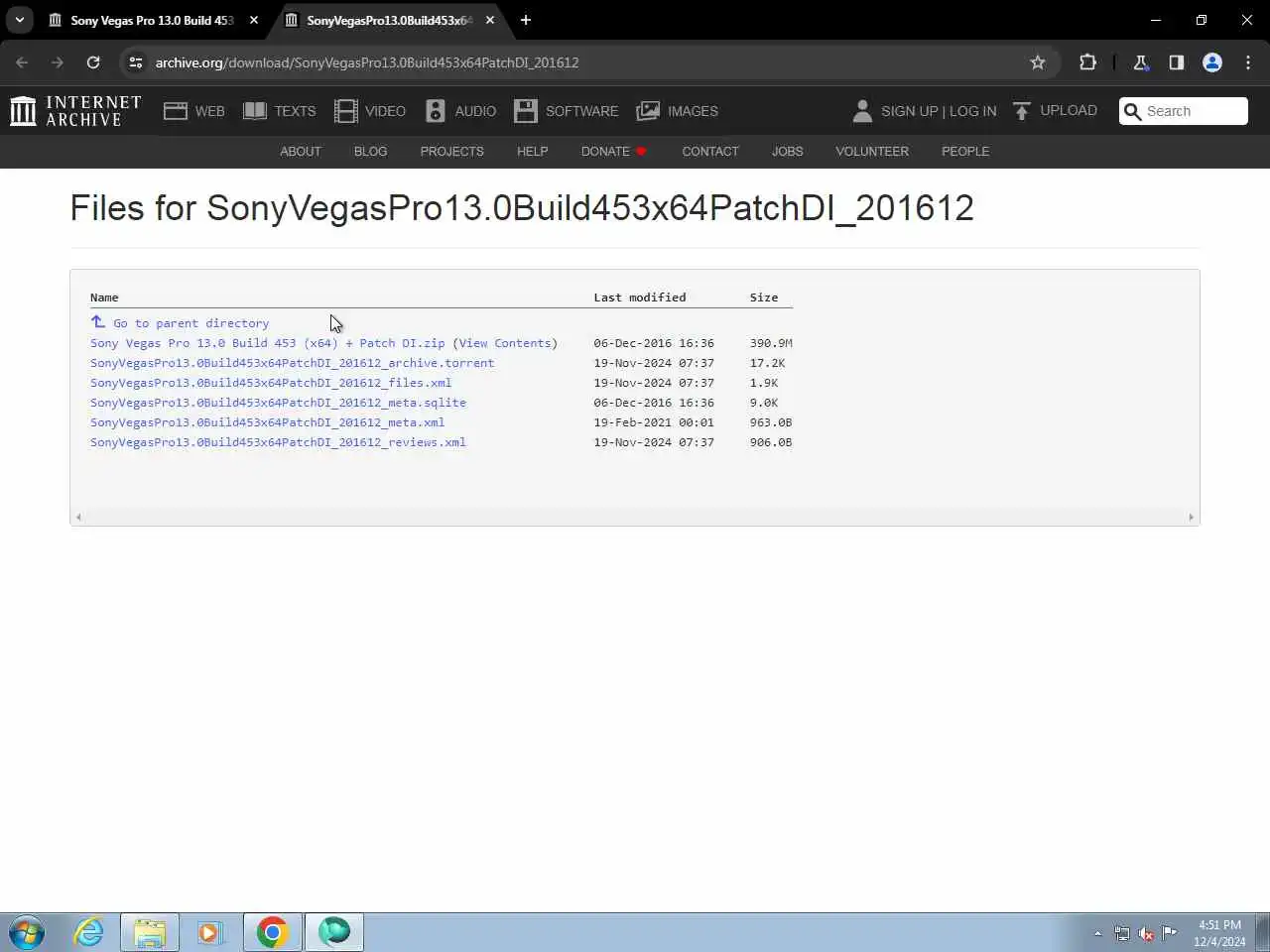The width and height of the screenshot is (1270, 952).
Task: Open the _reviews.xml file link
Action: (278, 442)
